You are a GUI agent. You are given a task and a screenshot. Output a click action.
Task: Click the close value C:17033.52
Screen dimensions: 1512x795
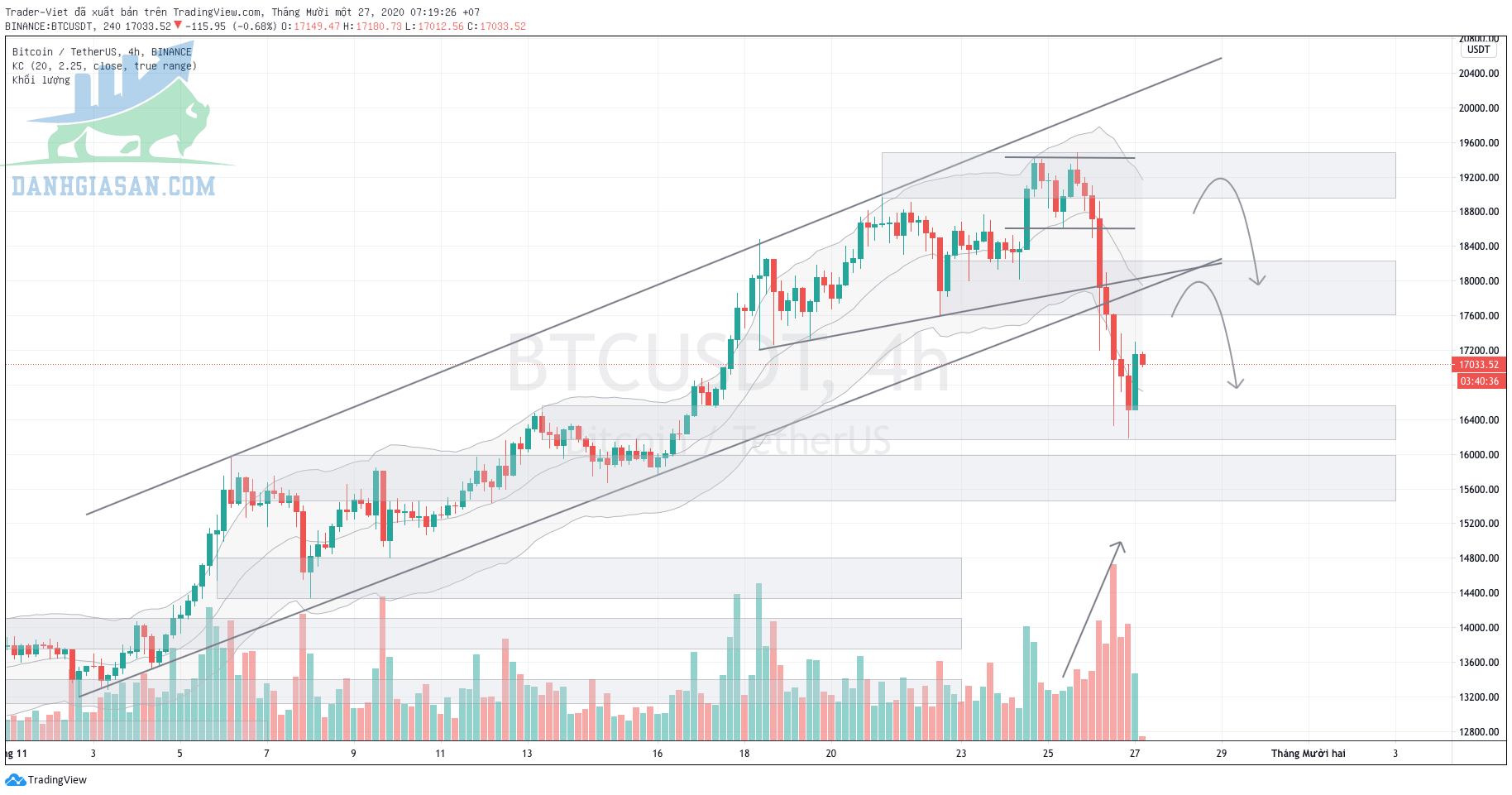tap(496, 26)
